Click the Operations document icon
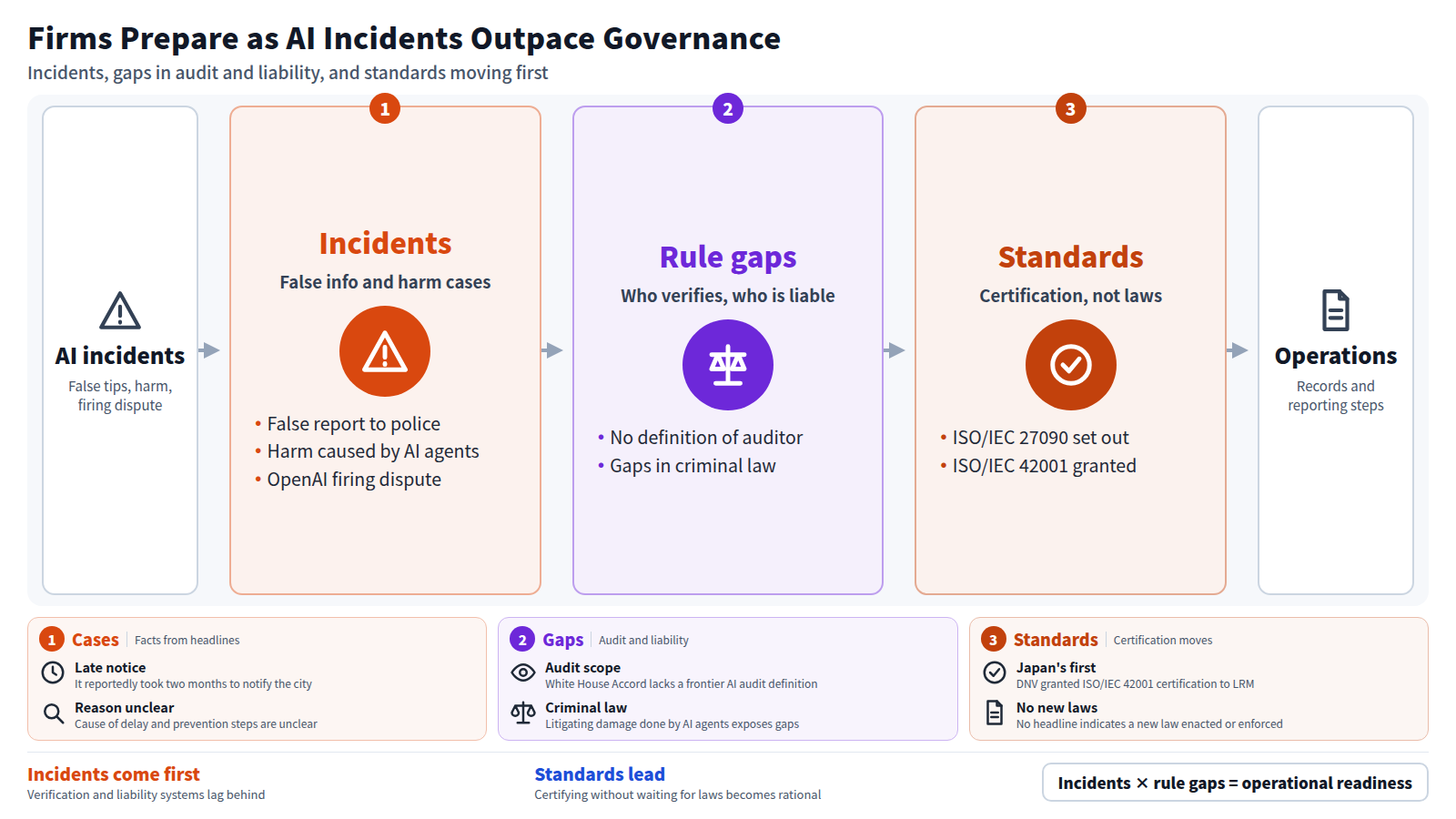This screenshot has height=819, width=1456. coord(1336,311)
